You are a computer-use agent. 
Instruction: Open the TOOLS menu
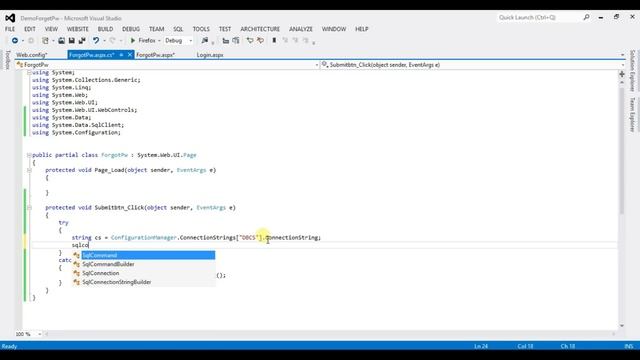pos(201,29)
